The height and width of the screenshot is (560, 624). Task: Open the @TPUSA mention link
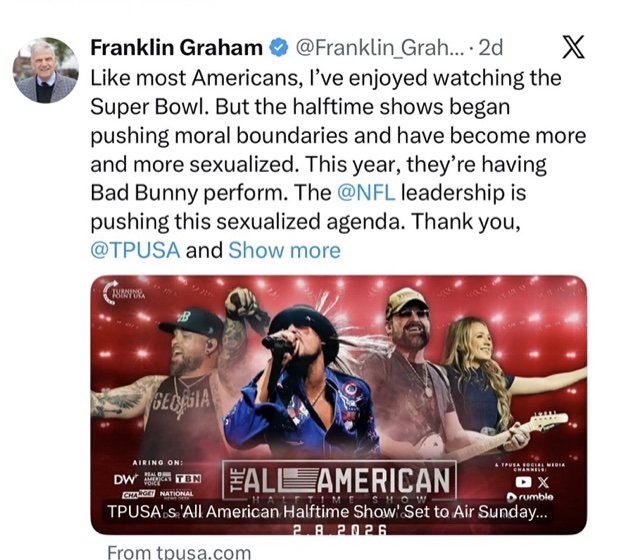coord(136,250)
